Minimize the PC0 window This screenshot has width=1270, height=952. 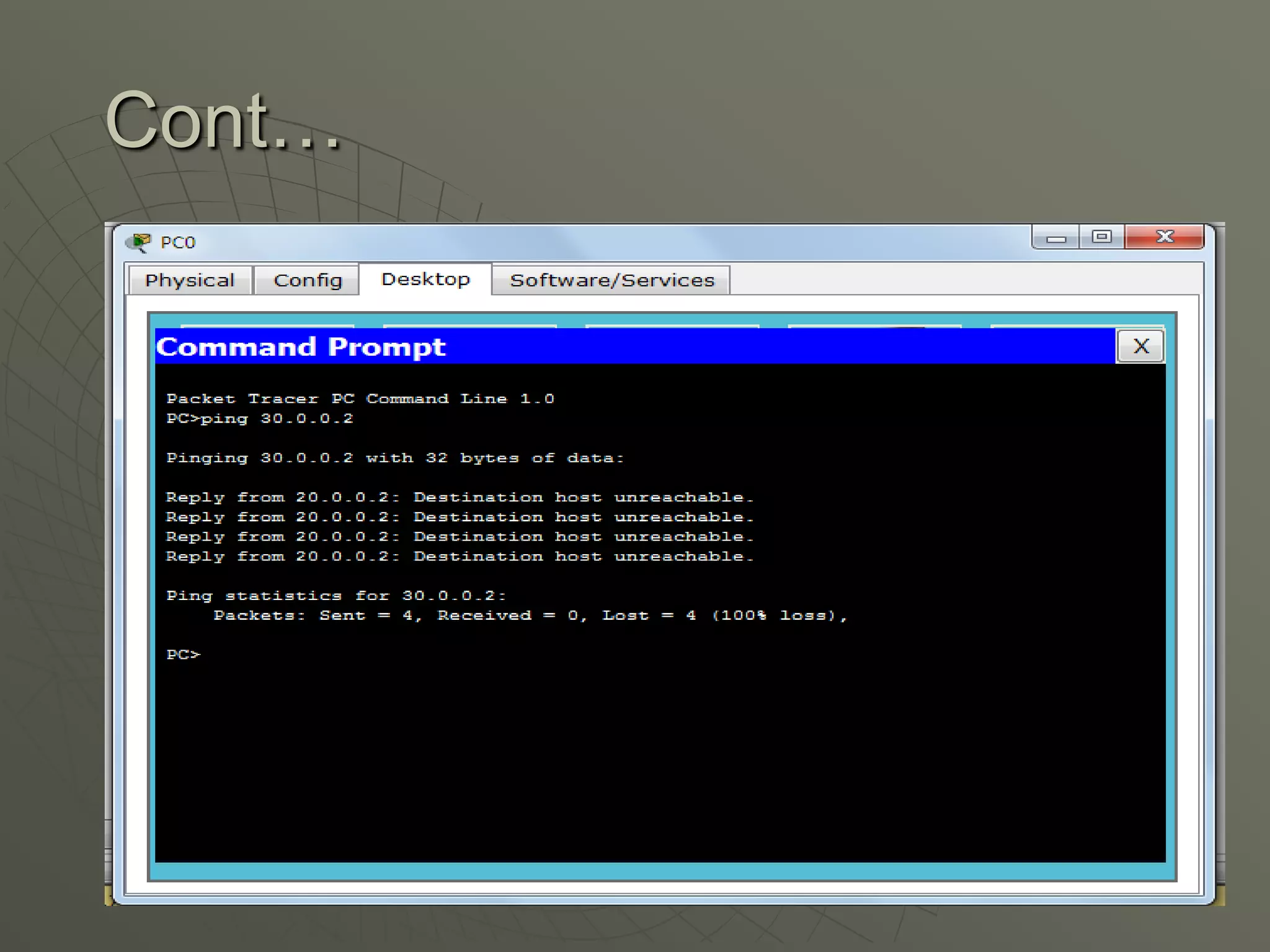click(x=1055, y=237)
